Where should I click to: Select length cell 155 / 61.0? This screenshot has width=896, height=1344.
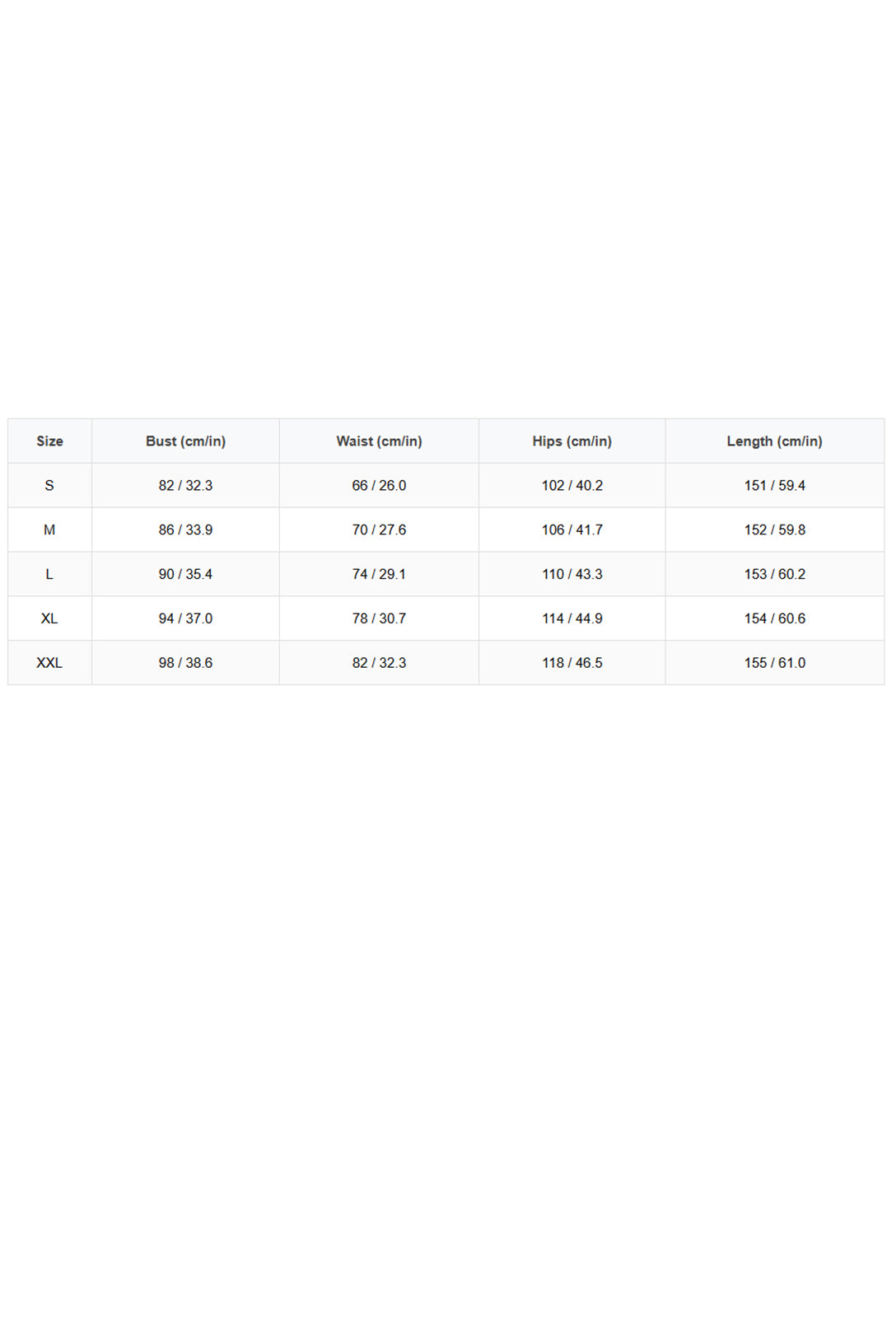pyautogui.click(x=774, y=663)
